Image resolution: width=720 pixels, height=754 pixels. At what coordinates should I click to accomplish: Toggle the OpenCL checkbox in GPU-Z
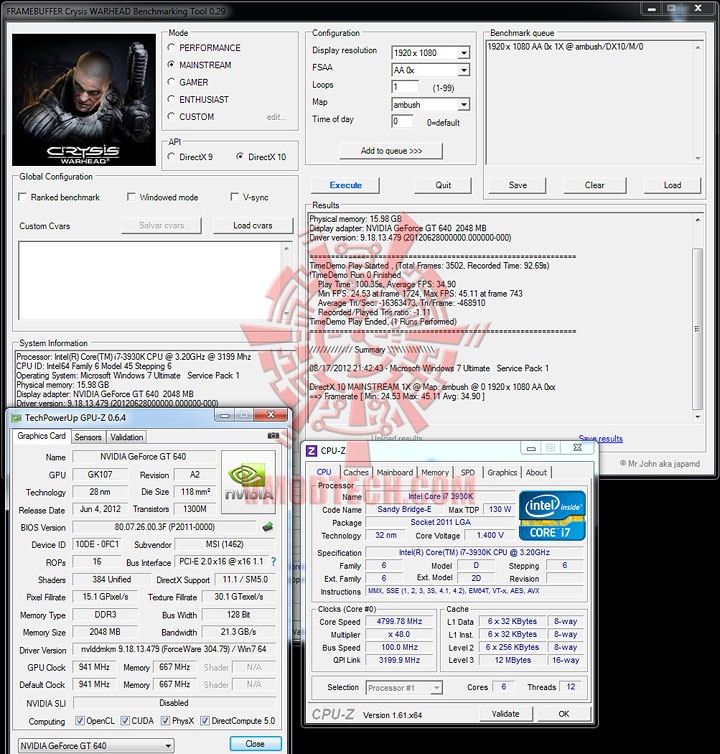pos(80,720)
